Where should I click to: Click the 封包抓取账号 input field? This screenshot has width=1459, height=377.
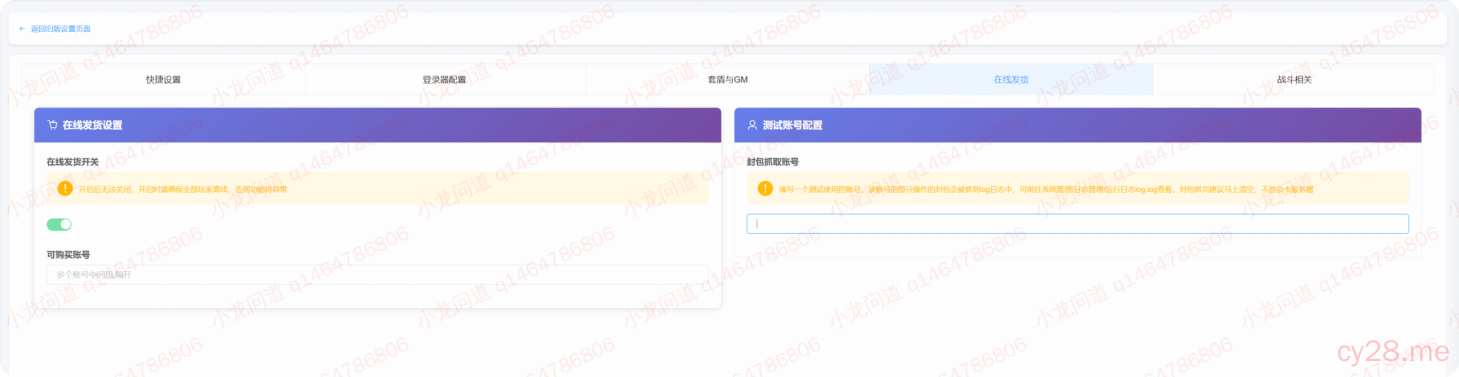point(1078,224)
